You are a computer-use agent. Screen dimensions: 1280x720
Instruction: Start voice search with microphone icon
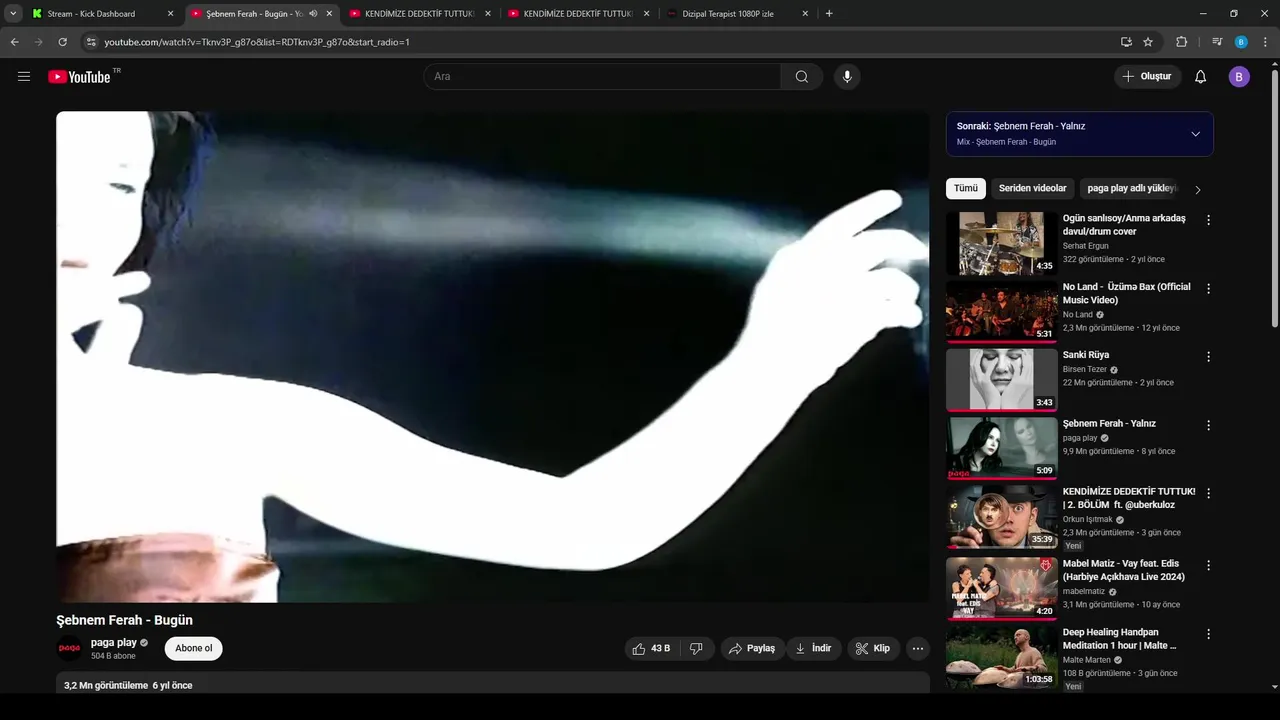(847, 77)
